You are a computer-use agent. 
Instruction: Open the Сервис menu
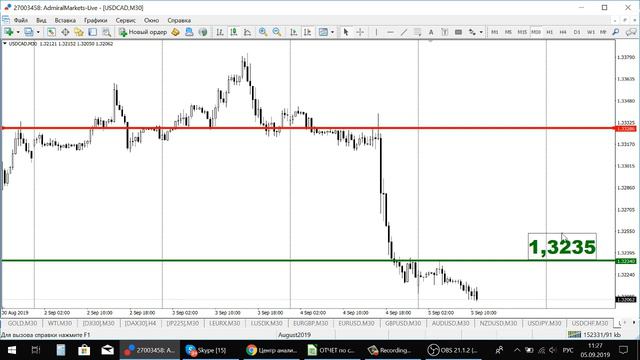pyautogui.click(x=125, y=20)
